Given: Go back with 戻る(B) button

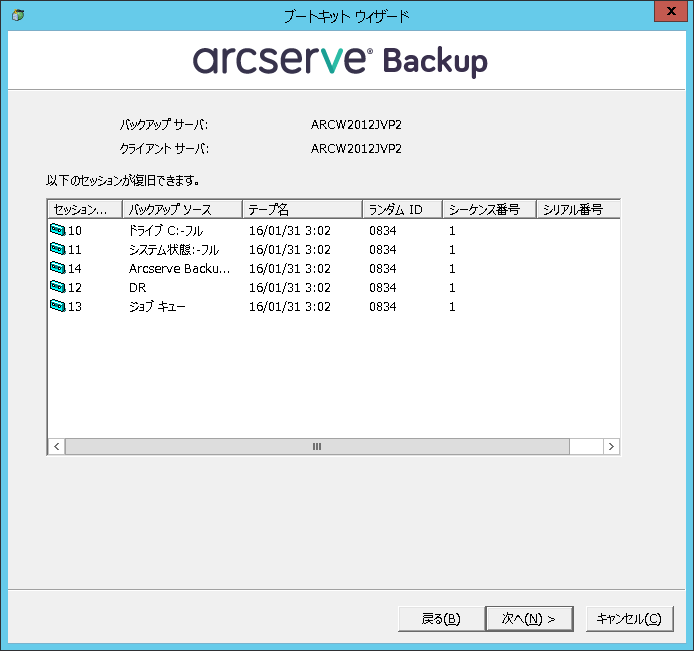Looking at the screenshot, I should (x=441, y=619).
